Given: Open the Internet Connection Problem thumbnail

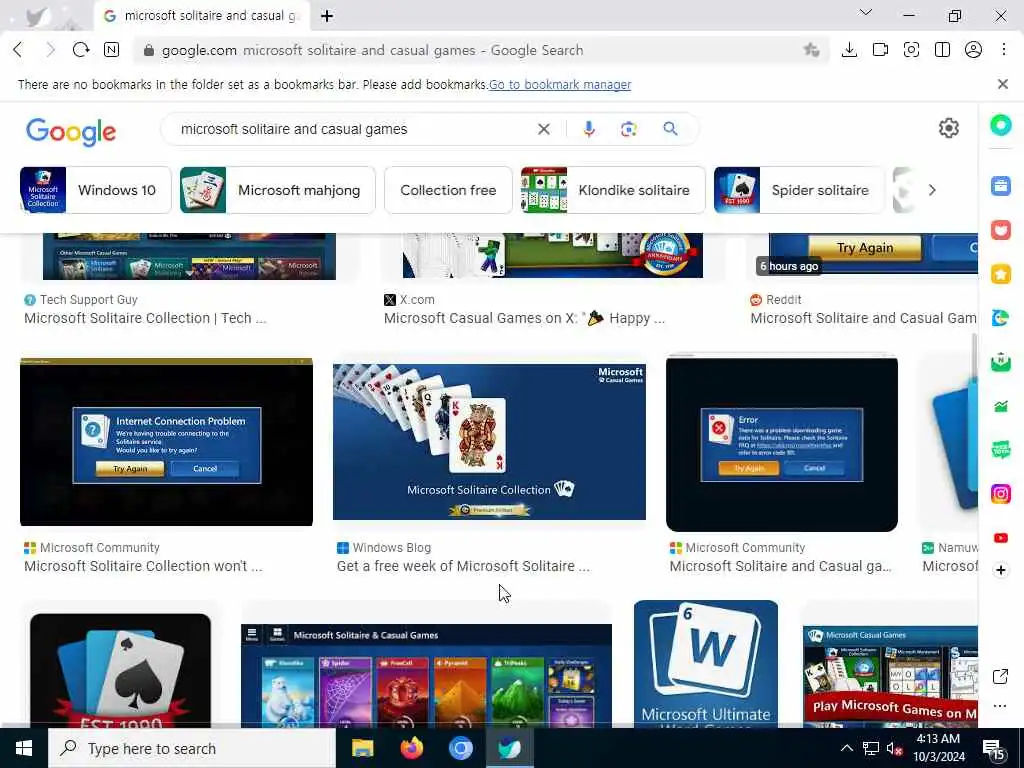Looking at the screenshot, I should (167, 441).
